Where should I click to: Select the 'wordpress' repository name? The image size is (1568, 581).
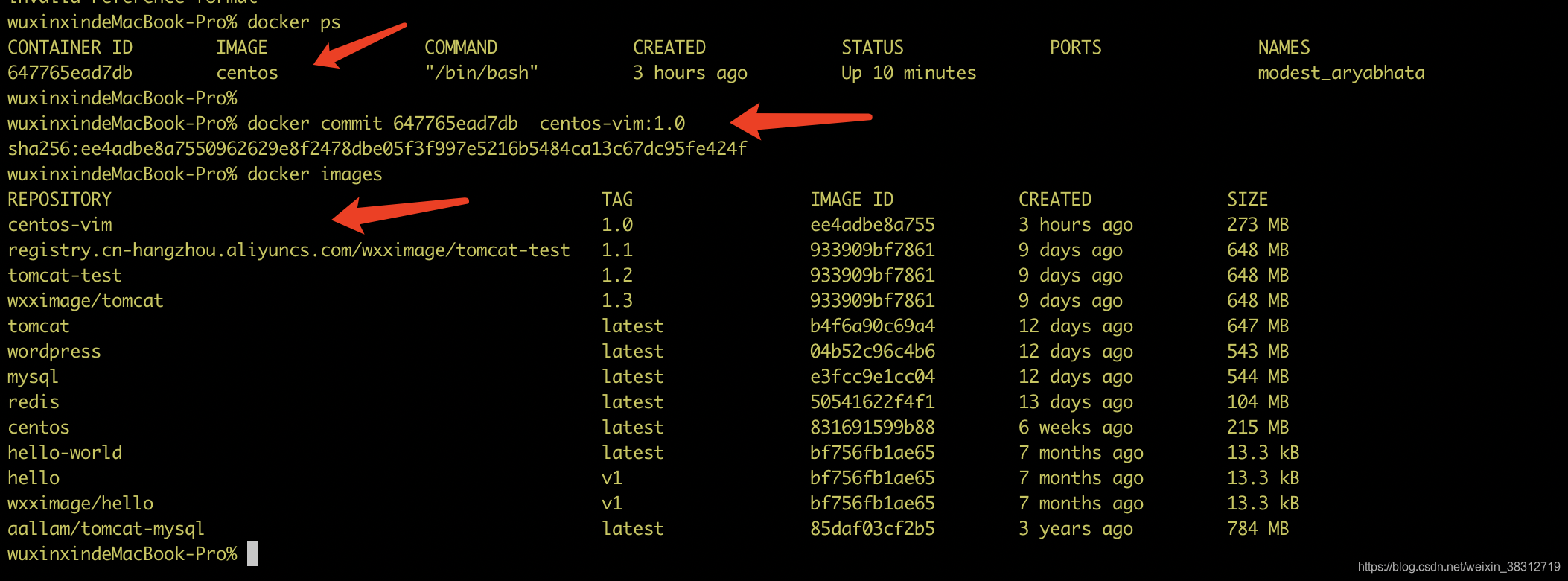tap(54, 352)
